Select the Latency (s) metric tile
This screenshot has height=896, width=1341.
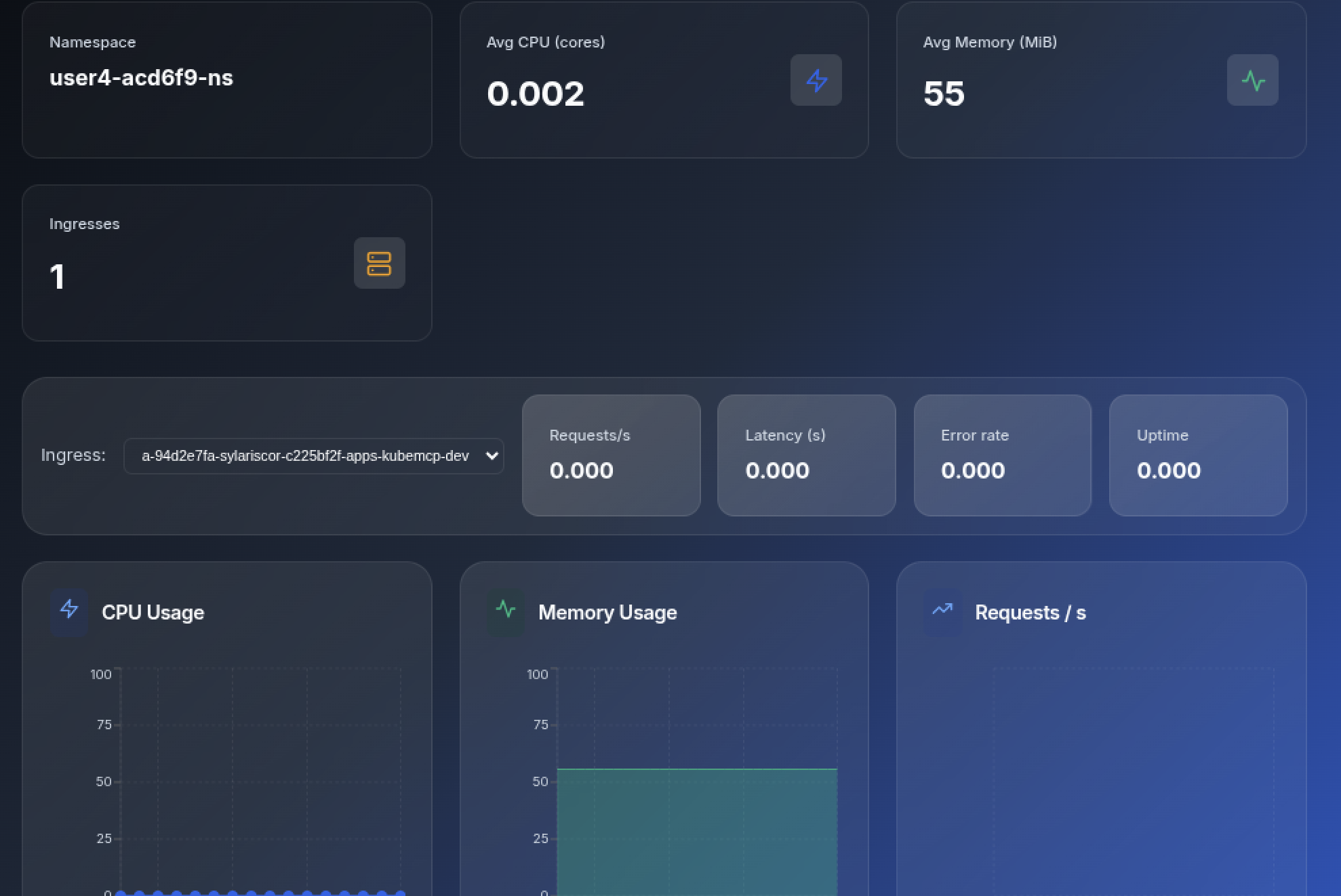click(x=806, y=455)
